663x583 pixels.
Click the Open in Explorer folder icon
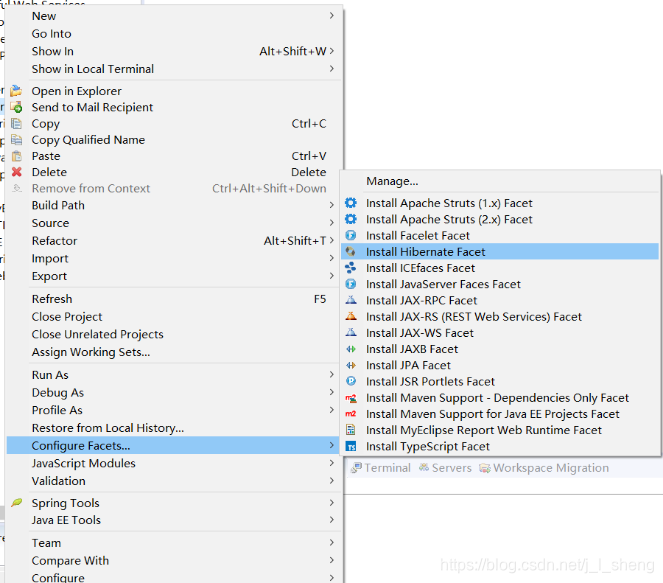pyautogui.click(x=16, y=91)
